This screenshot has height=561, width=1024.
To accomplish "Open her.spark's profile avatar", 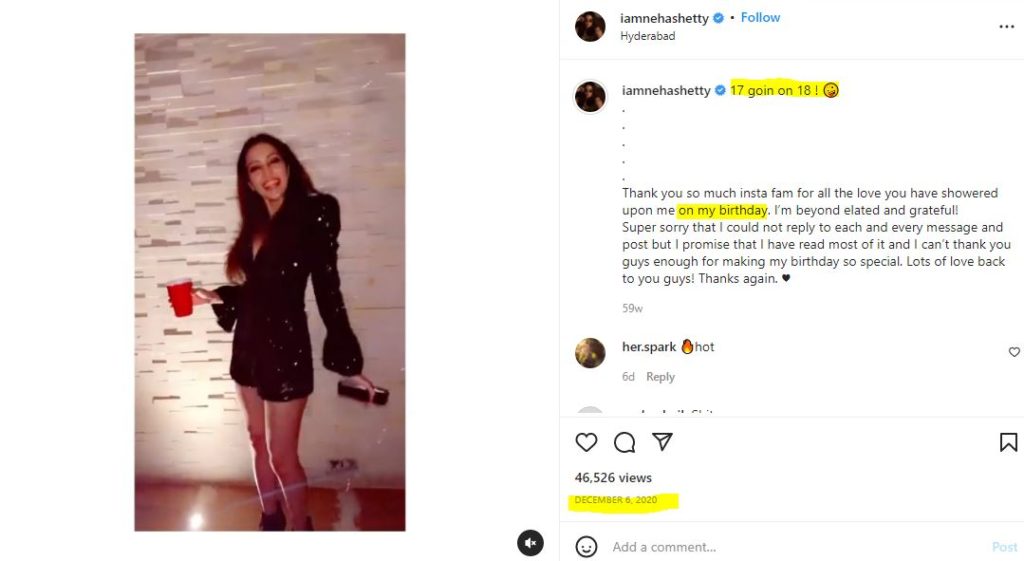I will pyautogui.click(x=590, y=353).
